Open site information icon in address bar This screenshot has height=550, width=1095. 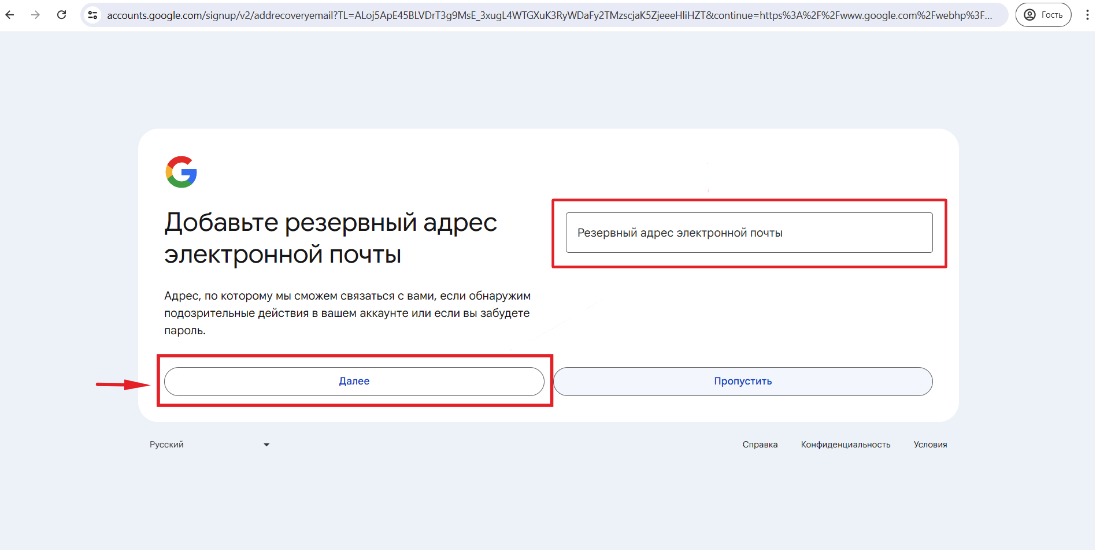pyautogui.click(x=94, y=15)
